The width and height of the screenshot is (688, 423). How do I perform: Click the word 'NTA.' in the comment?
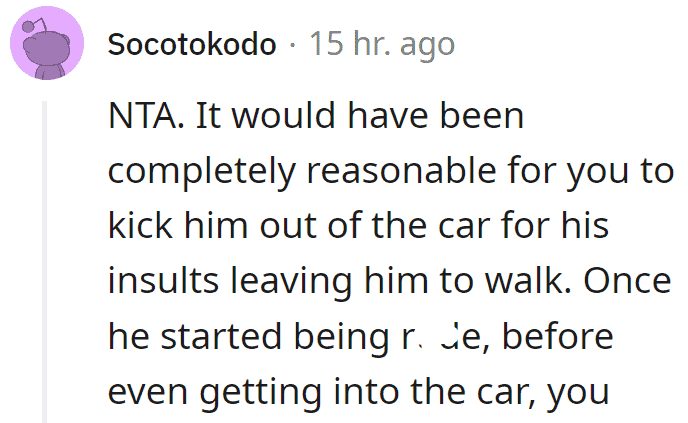point(146,116)
